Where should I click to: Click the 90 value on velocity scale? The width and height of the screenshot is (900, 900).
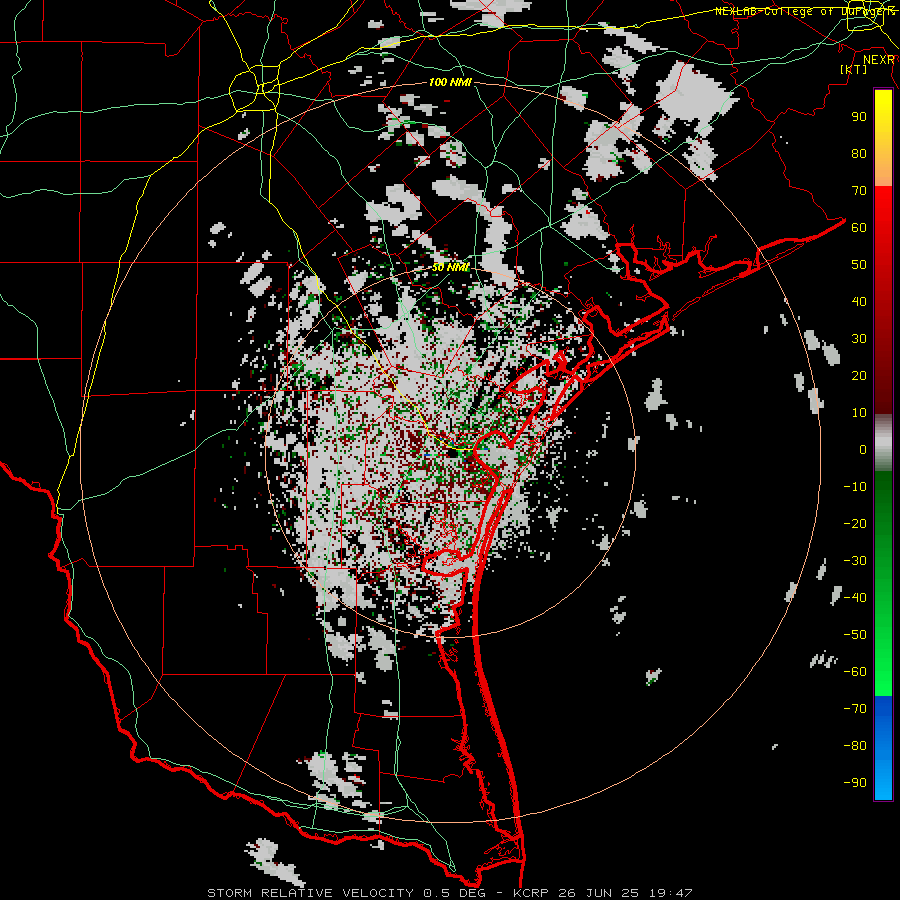tap(859, 117)
